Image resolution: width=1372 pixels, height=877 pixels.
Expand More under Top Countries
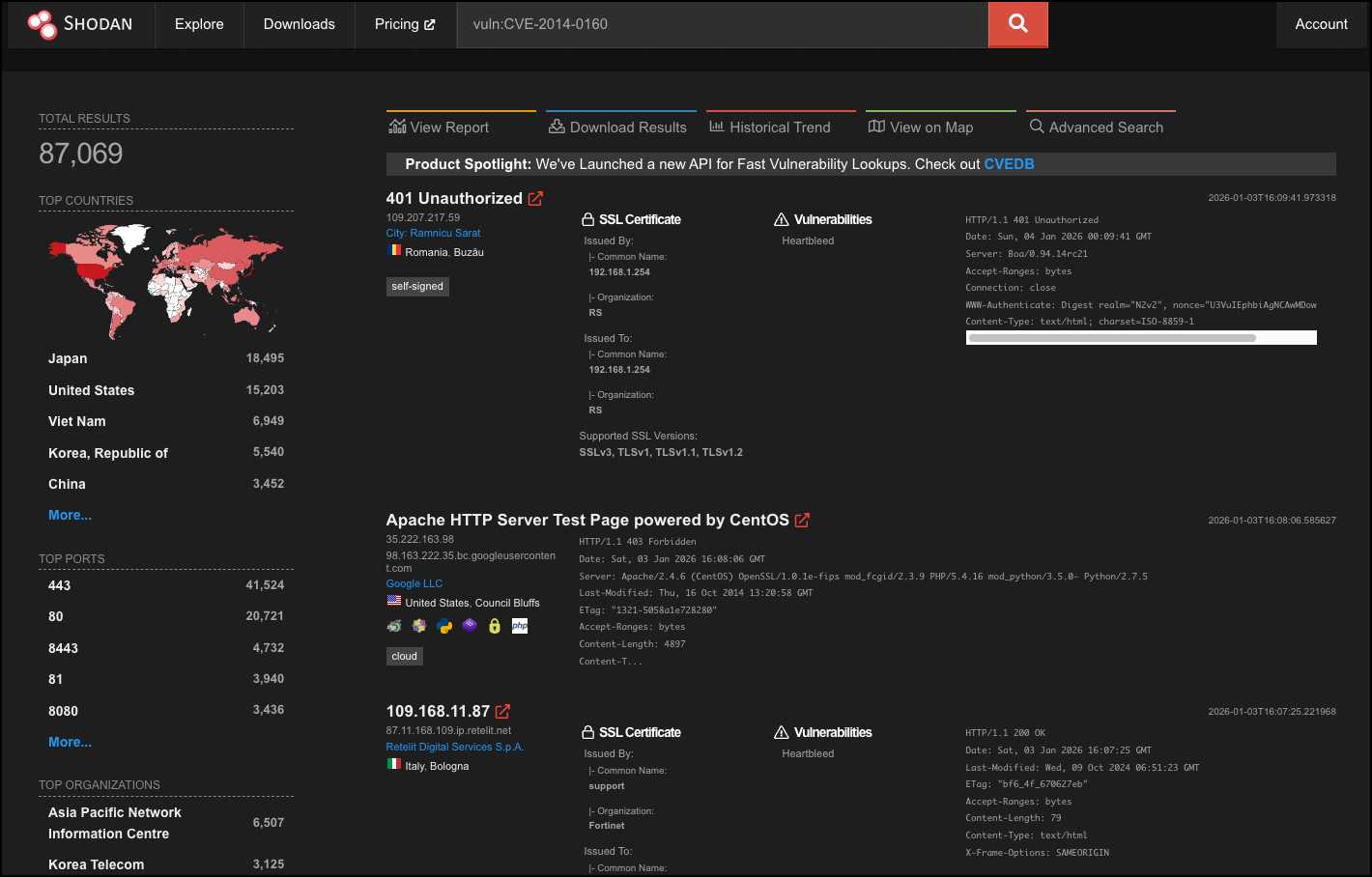[x=70, y=515]
